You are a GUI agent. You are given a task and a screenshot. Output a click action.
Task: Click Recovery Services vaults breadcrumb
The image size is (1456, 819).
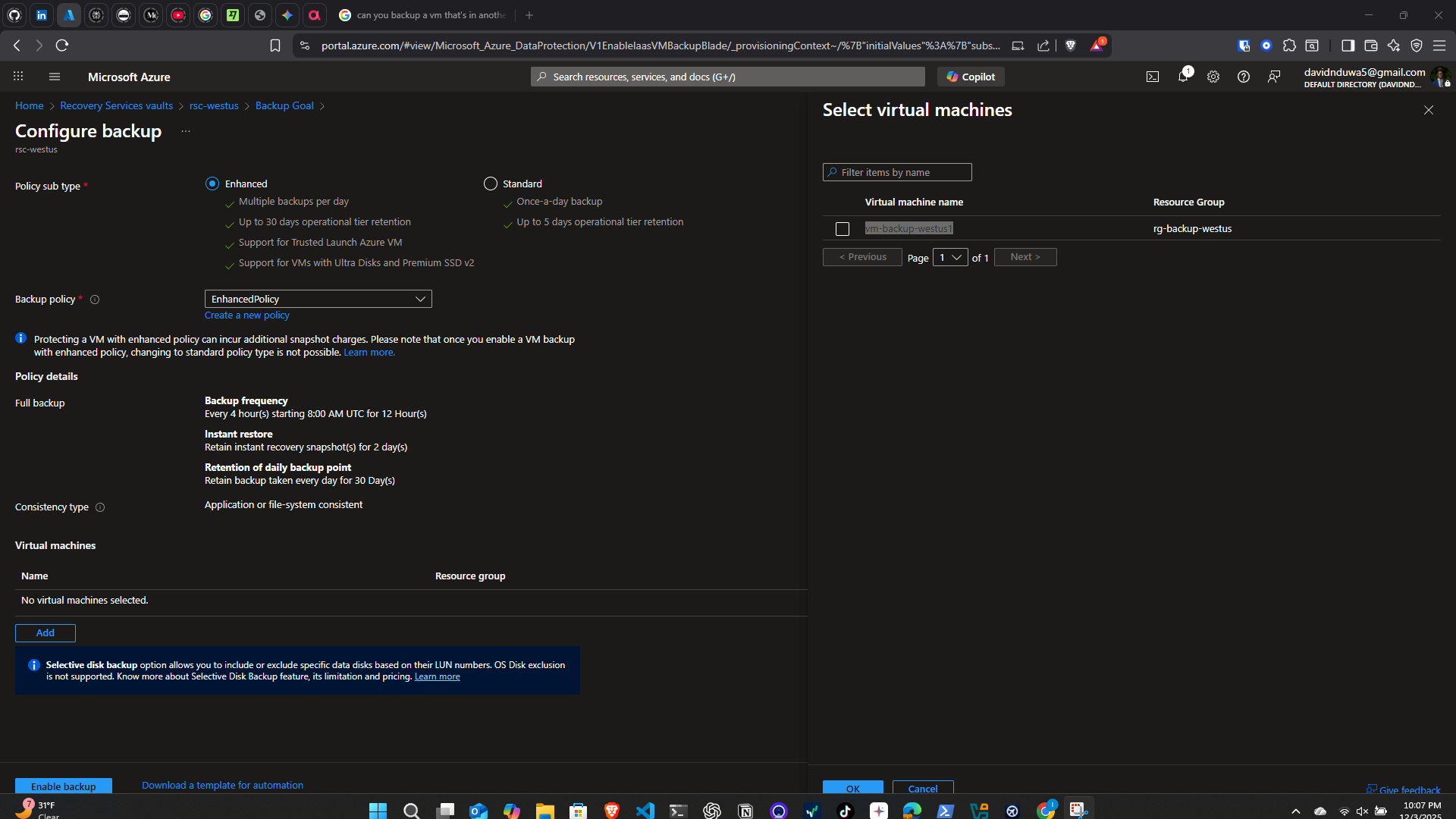[116, 105]
